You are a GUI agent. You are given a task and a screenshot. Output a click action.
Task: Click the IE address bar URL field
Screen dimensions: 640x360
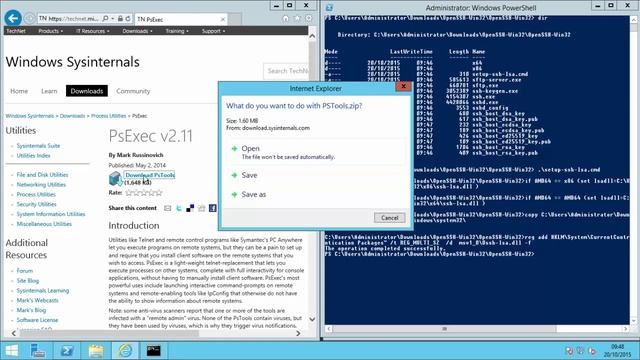[x=69, y=19]
